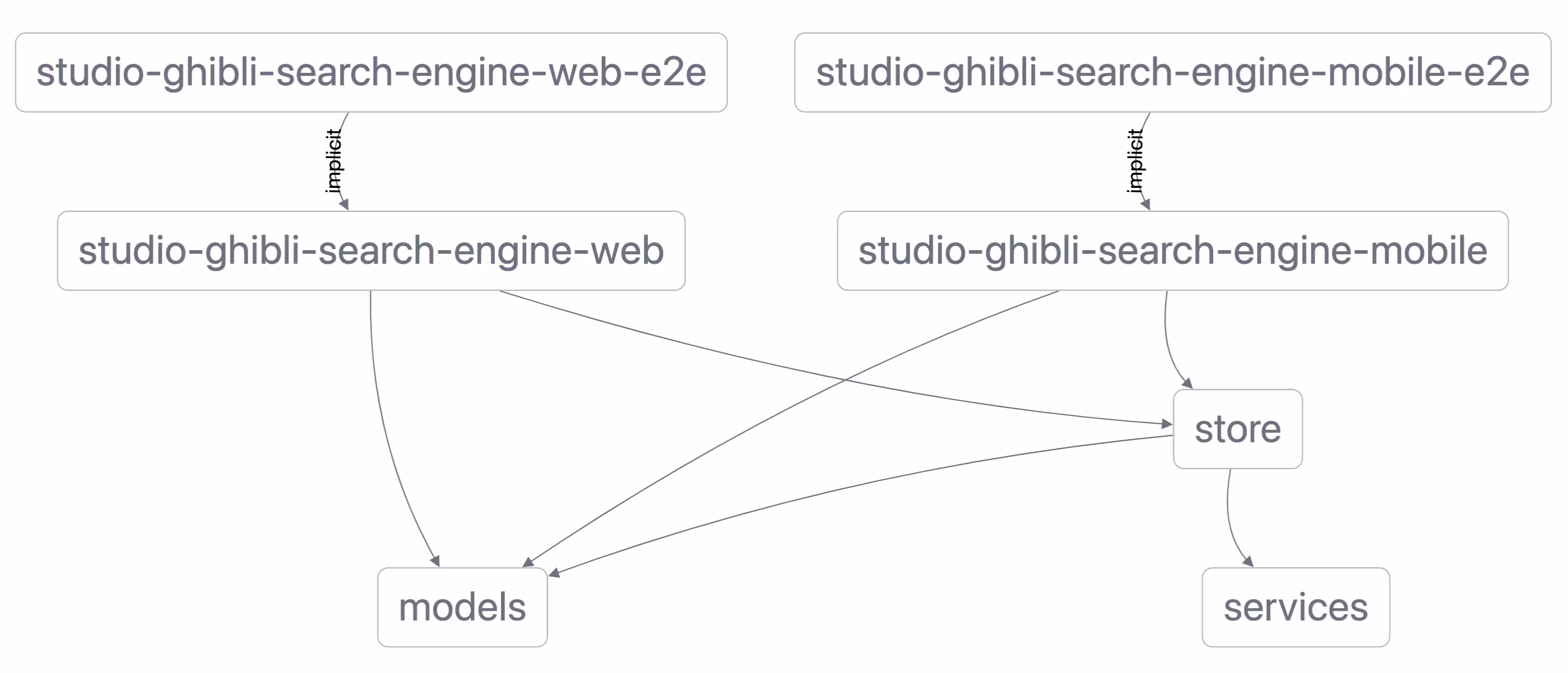This screenshot has height=673, width=1568.
Task: Click arrowhead from store entering models' right side
Action: (x=555, y=573)
